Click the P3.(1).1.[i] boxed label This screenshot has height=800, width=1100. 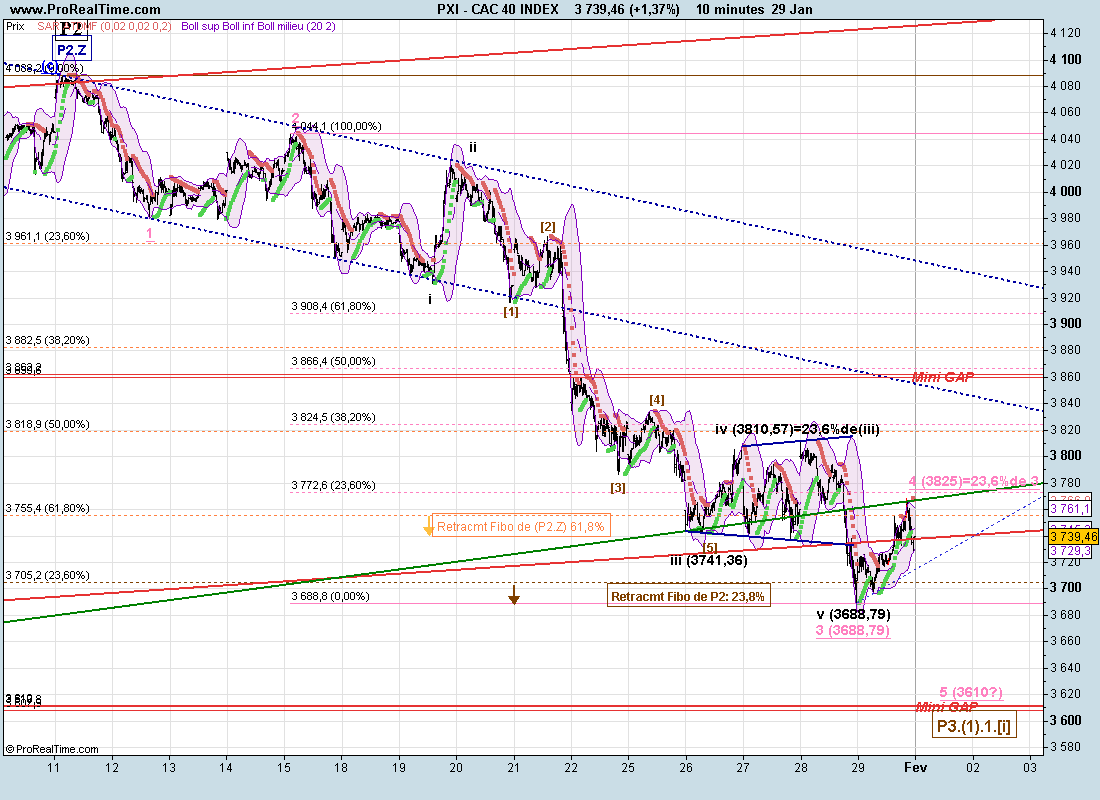coord(974,726)
